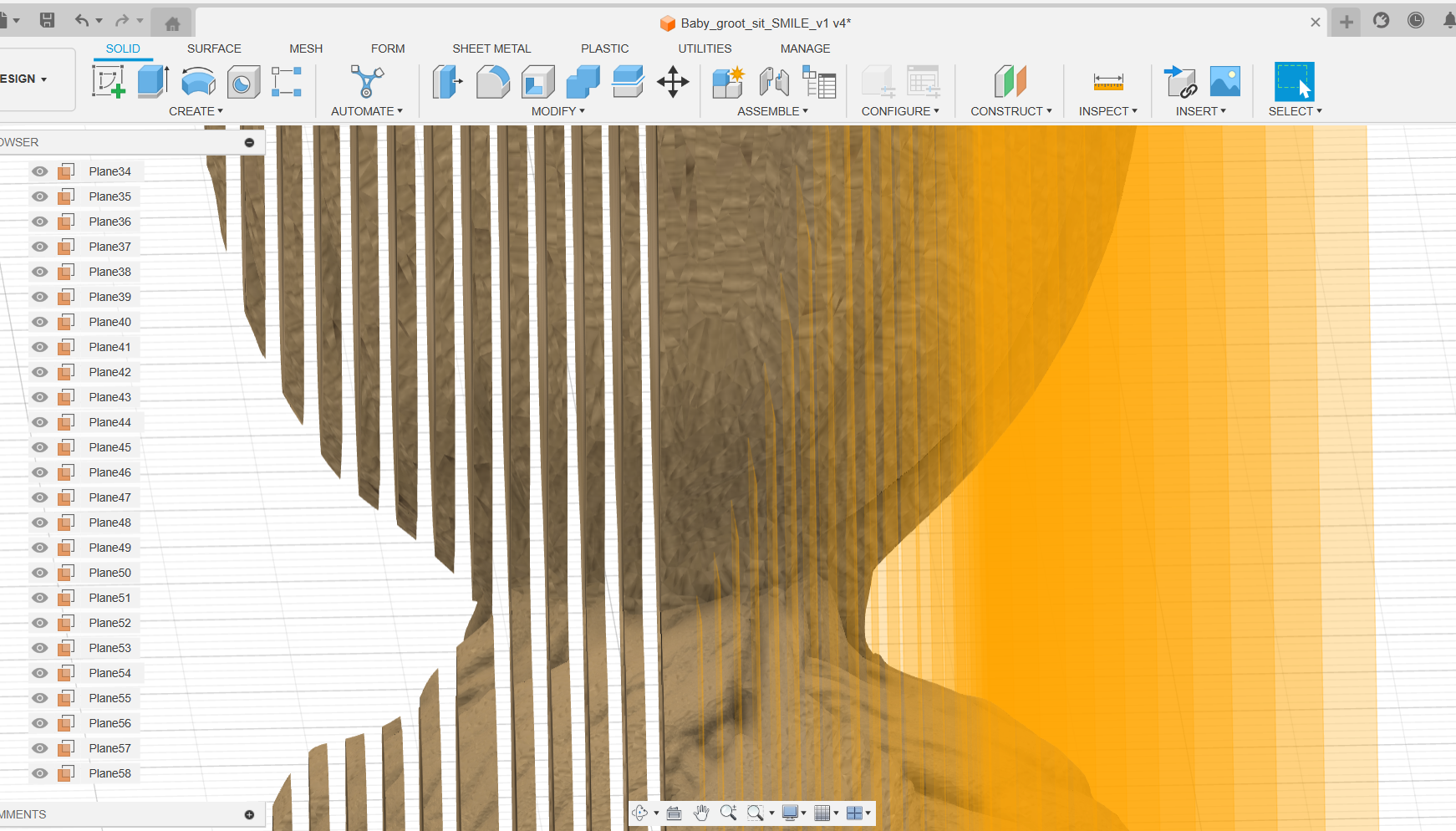Open the MODIFY dropdown menu
The width and height of the screenshot is (1456, 831).
coord(558,111)
